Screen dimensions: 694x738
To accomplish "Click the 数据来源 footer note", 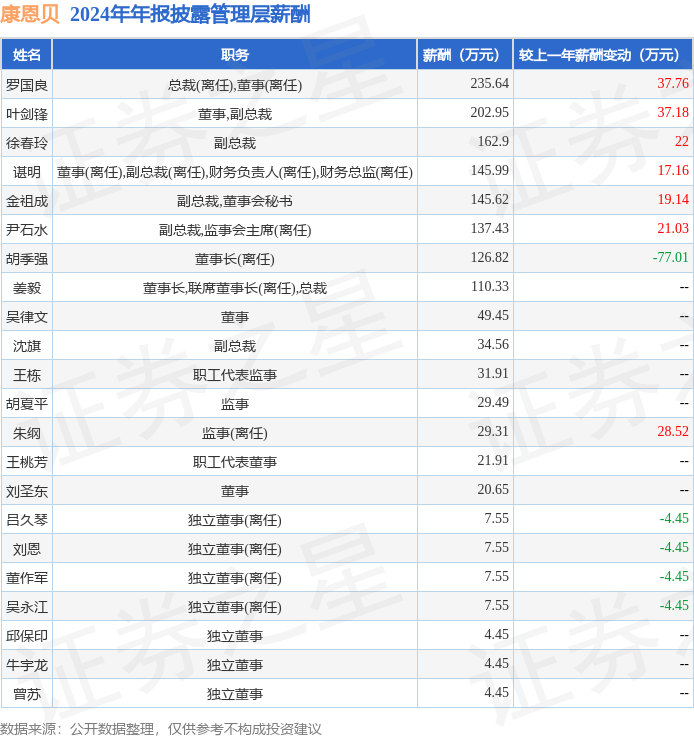I will [x=160, y=729].
